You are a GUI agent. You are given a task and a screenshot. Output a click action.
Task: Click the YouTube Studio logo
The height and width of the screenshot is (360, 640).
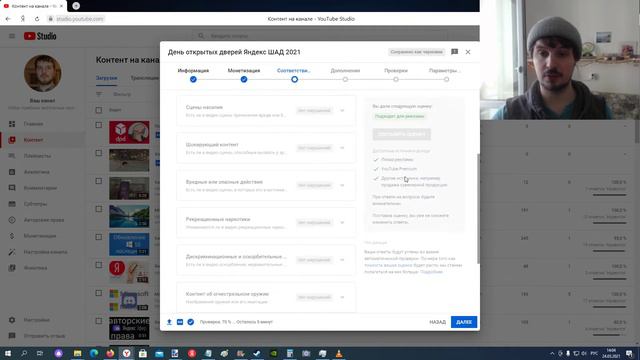[x=40, y=36]
